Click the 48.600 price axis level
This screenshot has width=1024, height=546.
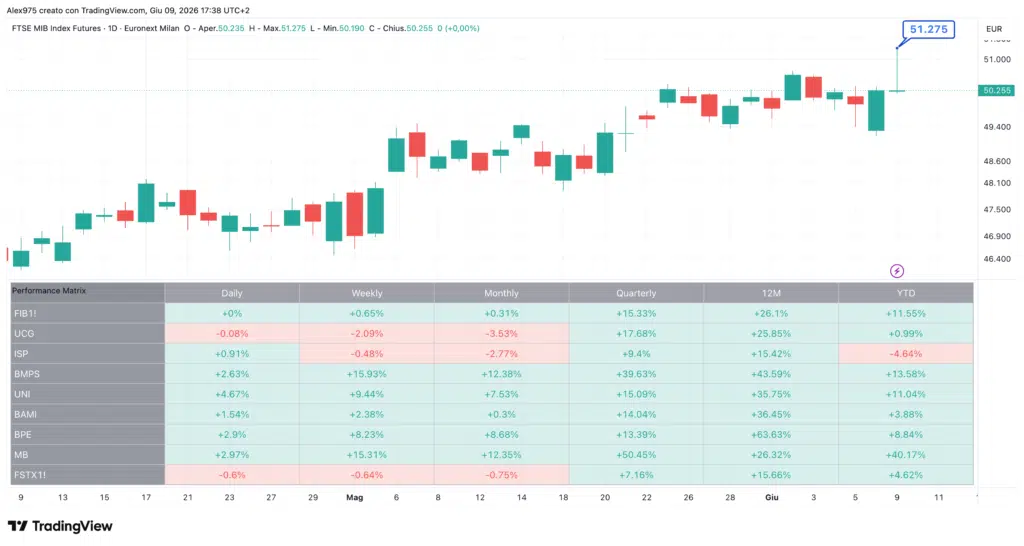tap(997, 161)
